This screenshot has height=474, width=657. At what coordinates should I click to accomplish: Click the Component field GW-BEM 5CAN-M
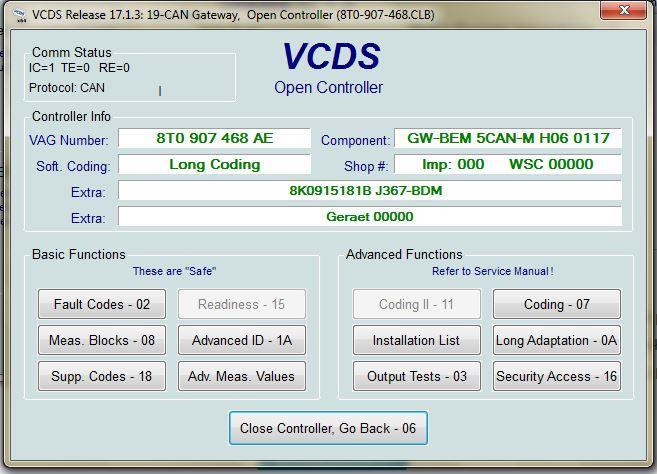(x=508, y=138)
